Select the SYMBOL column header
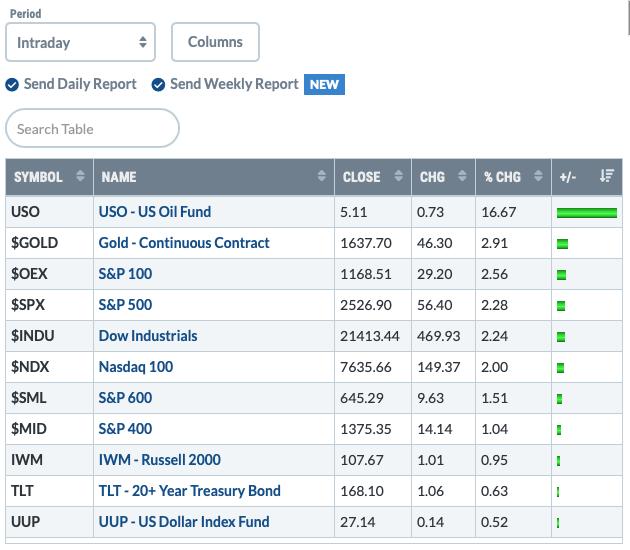 pyautogui.click(x=49, y=177)
